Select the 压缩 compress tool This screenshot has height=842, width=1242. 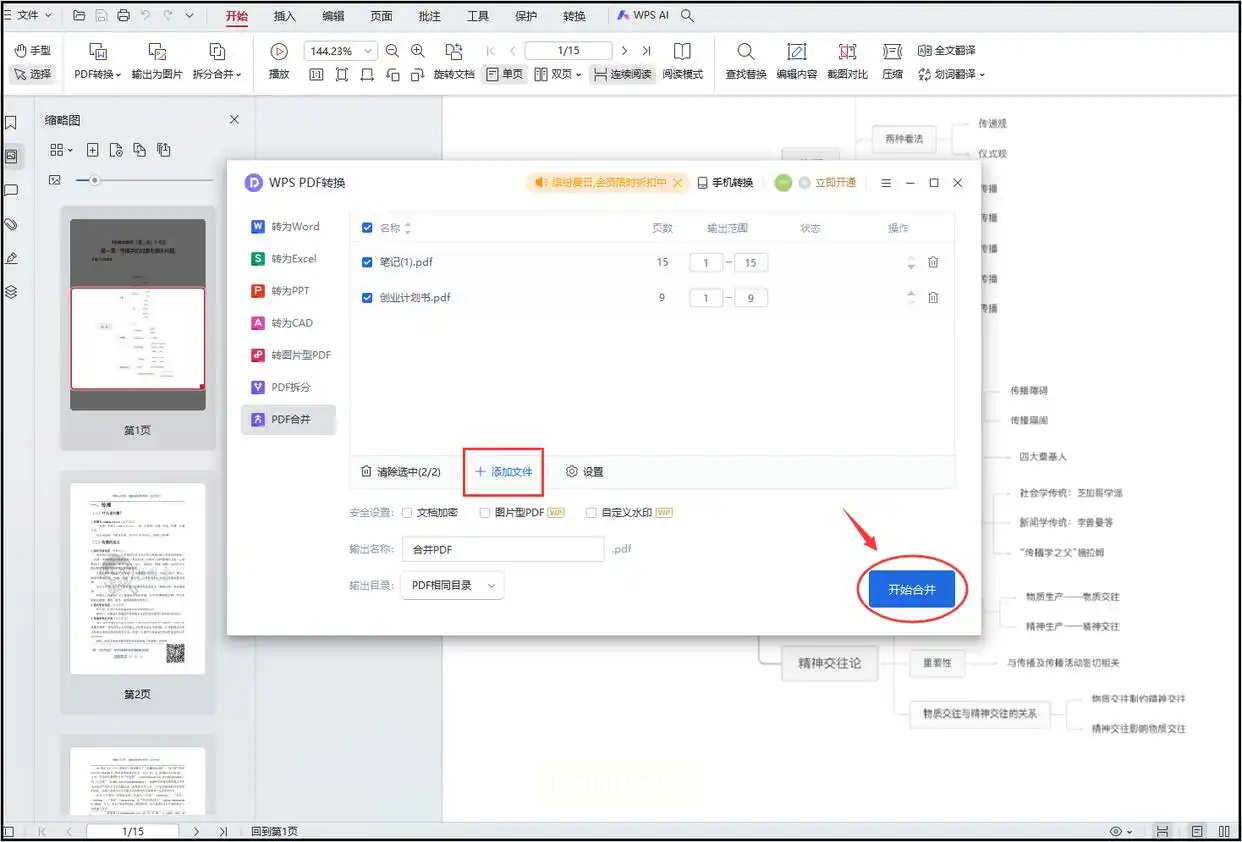pos(892,52)
